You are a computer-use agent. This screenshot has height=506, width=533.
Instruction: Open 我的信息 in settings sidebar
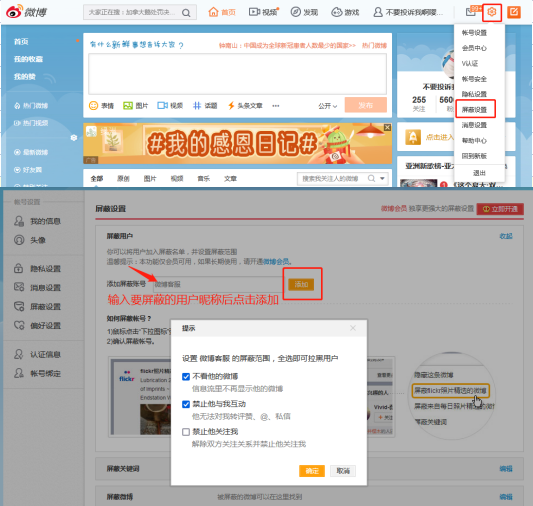coord(37,221)
